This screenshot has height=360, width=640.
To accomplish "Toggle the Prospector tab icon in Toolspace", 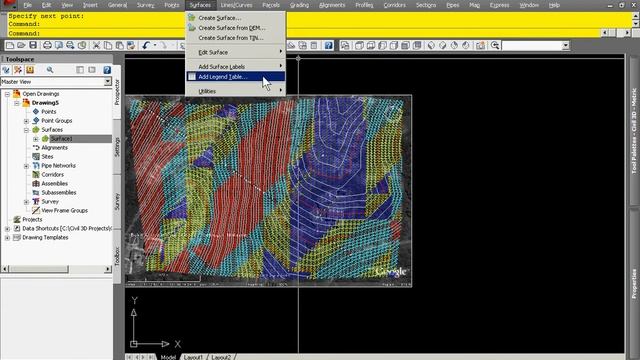I will pos(6,70).
